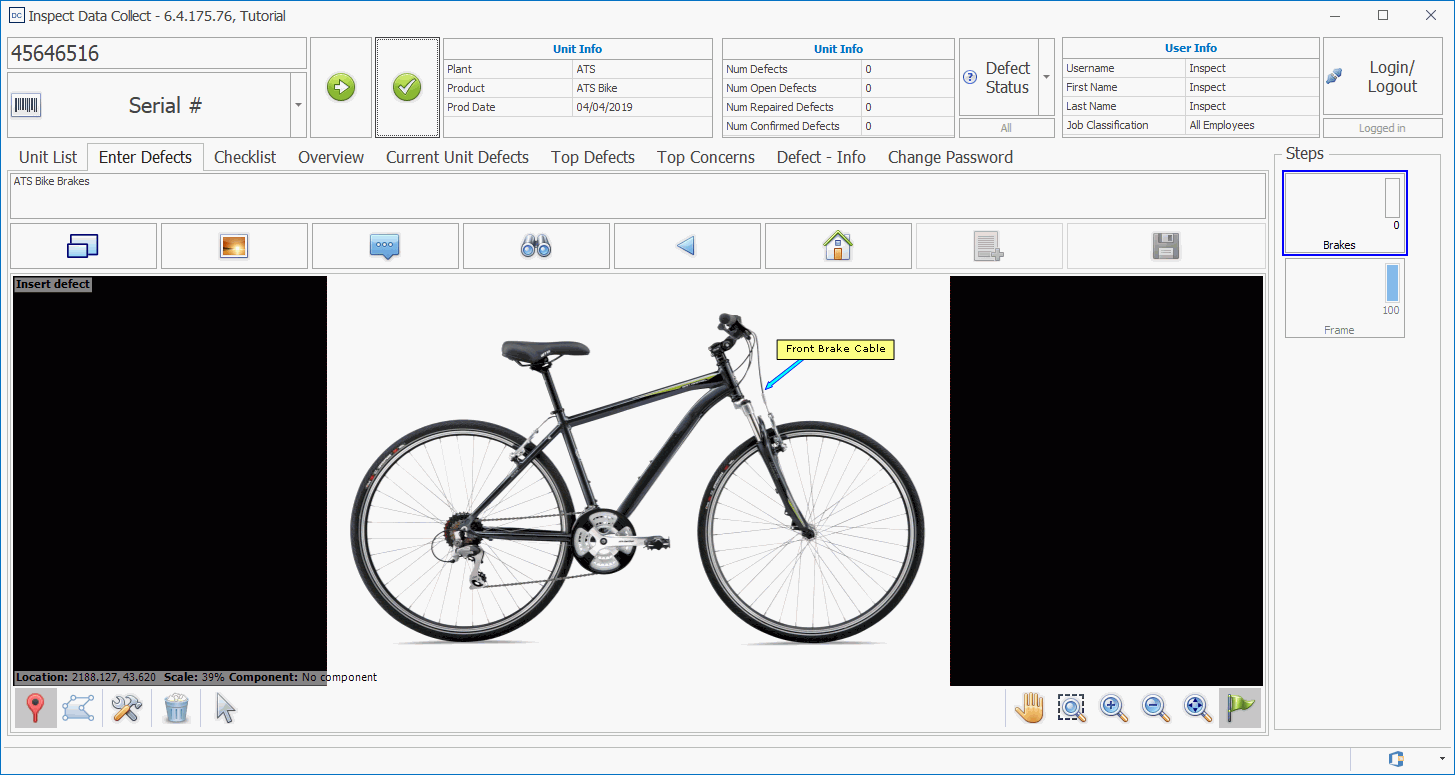Click the serial number input field
1455x775 pixels.
pyautogui.click(x=157, y=54)
